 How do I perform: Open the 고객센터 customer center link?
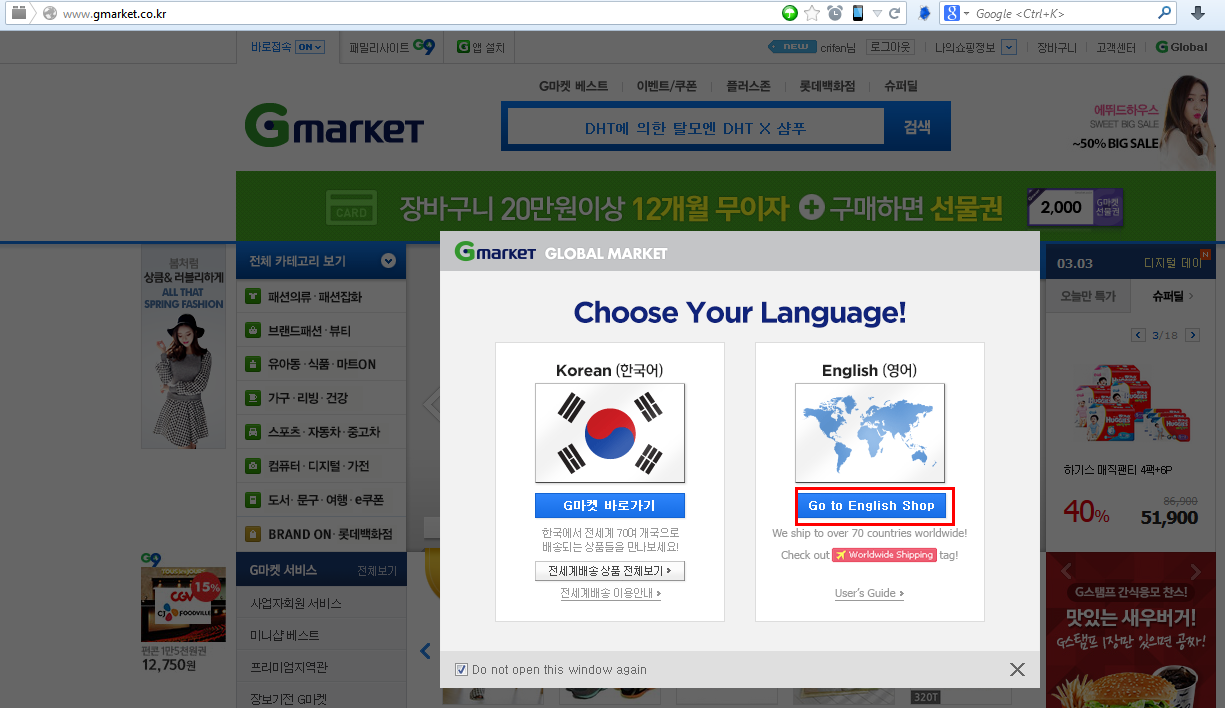click(1116, 47)
